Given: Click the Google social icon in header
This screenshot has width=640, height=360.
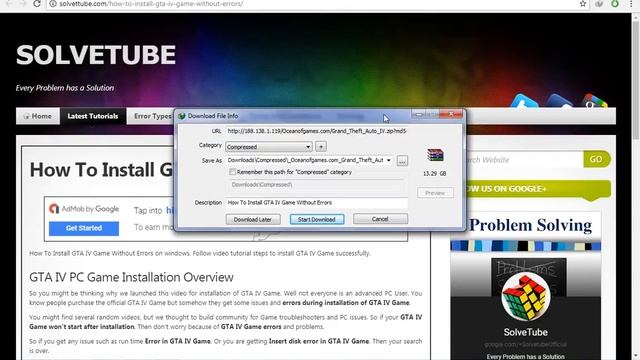Looking at the screenshot, I should [594, 102].
